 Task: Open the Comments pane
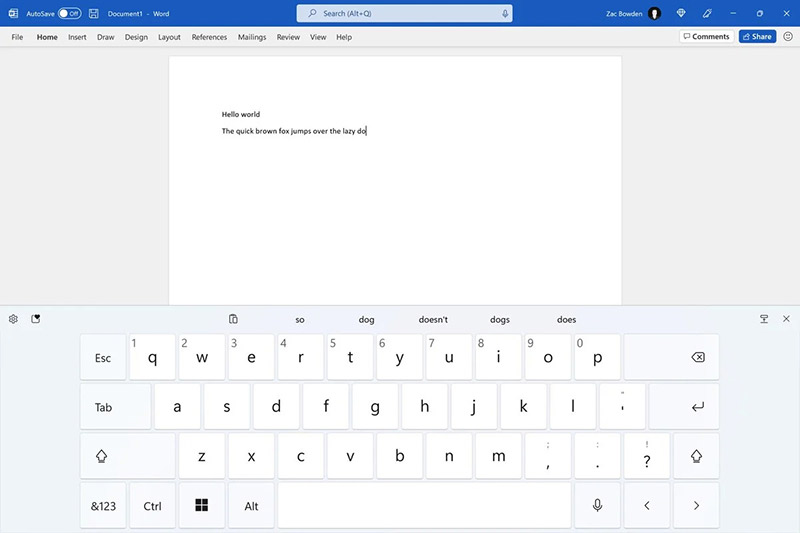pyautogui.click(x=707, y=36)
